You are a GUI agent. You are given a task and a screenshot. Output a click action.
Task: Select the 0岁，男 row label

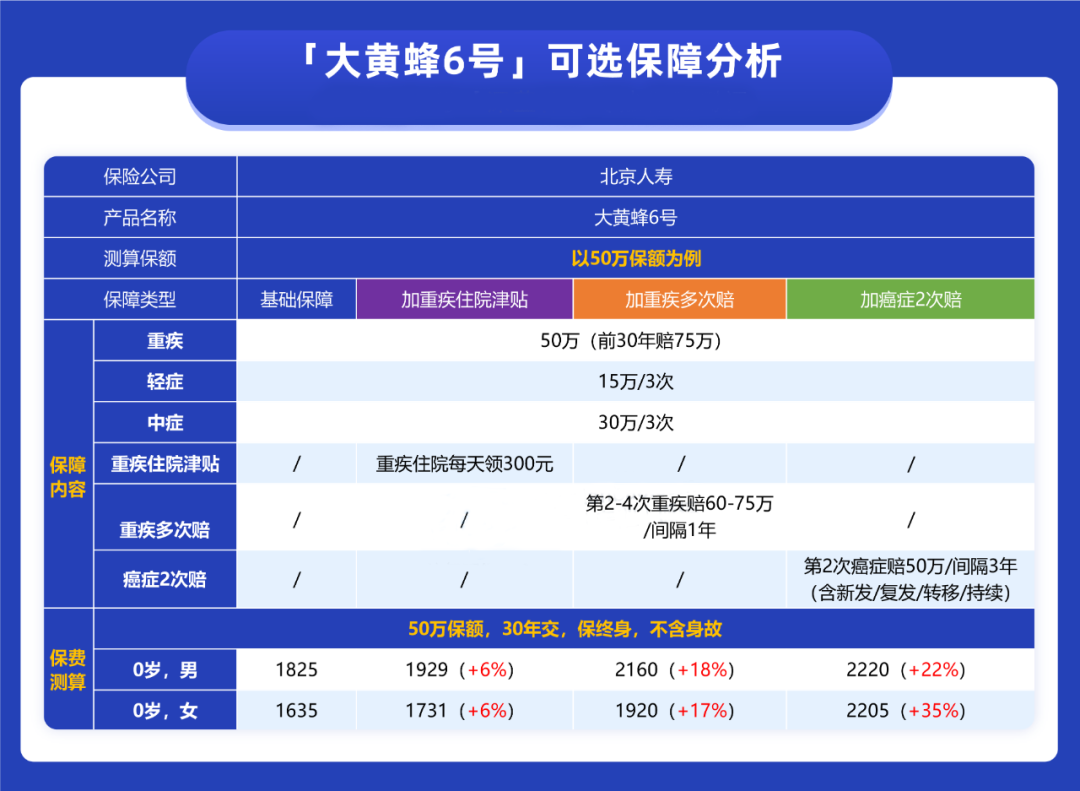[165, 670]
